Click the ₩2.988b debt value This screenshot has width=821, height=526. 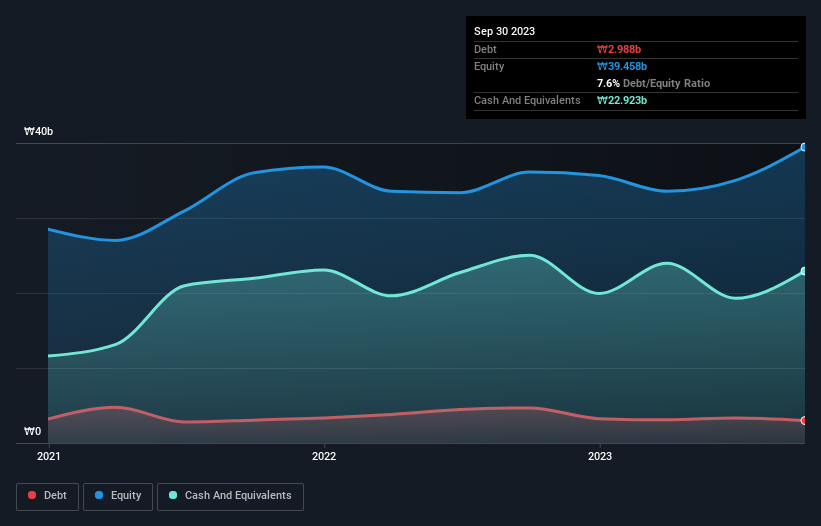619,49
